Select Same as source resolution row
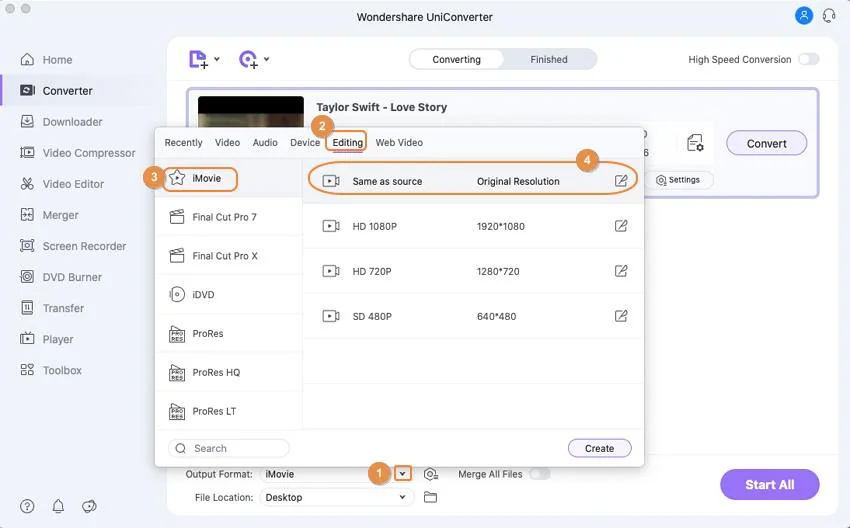 pyautogui.click(x=473, y=181)
